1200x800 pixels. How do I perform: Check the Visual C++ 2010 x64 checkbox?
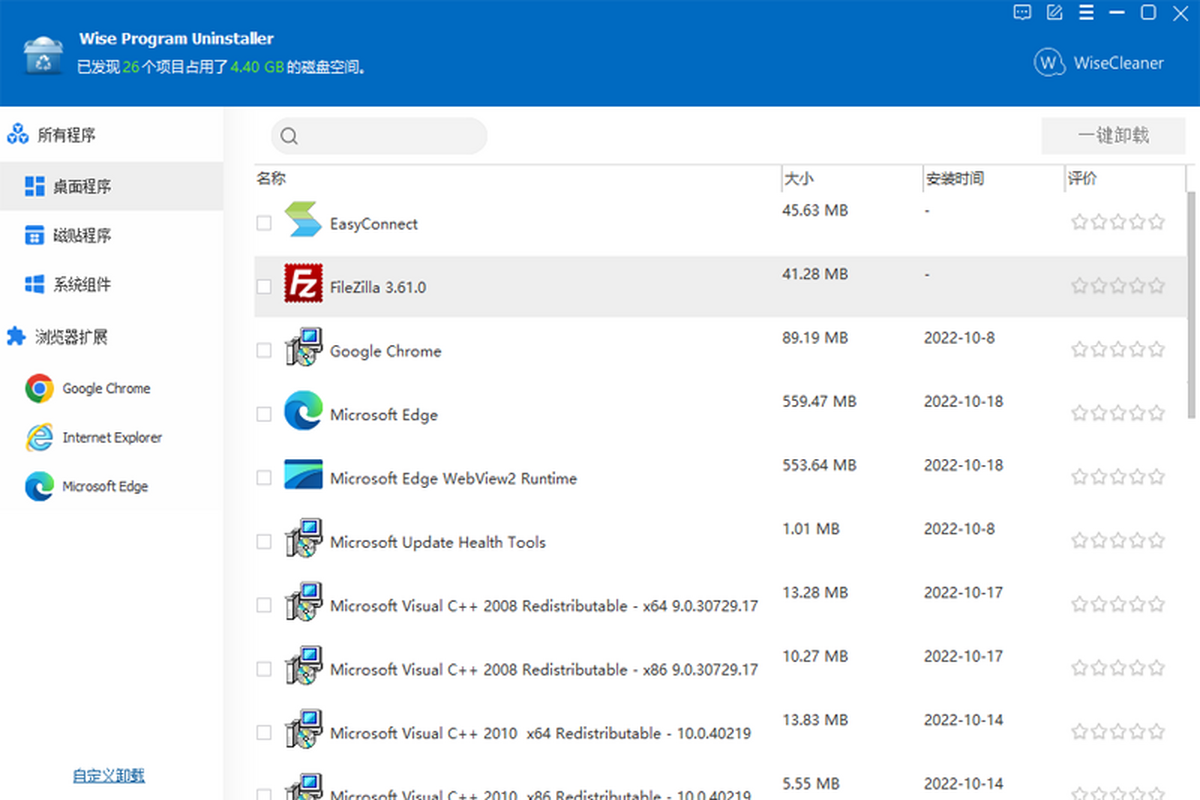tap(264, 733)
